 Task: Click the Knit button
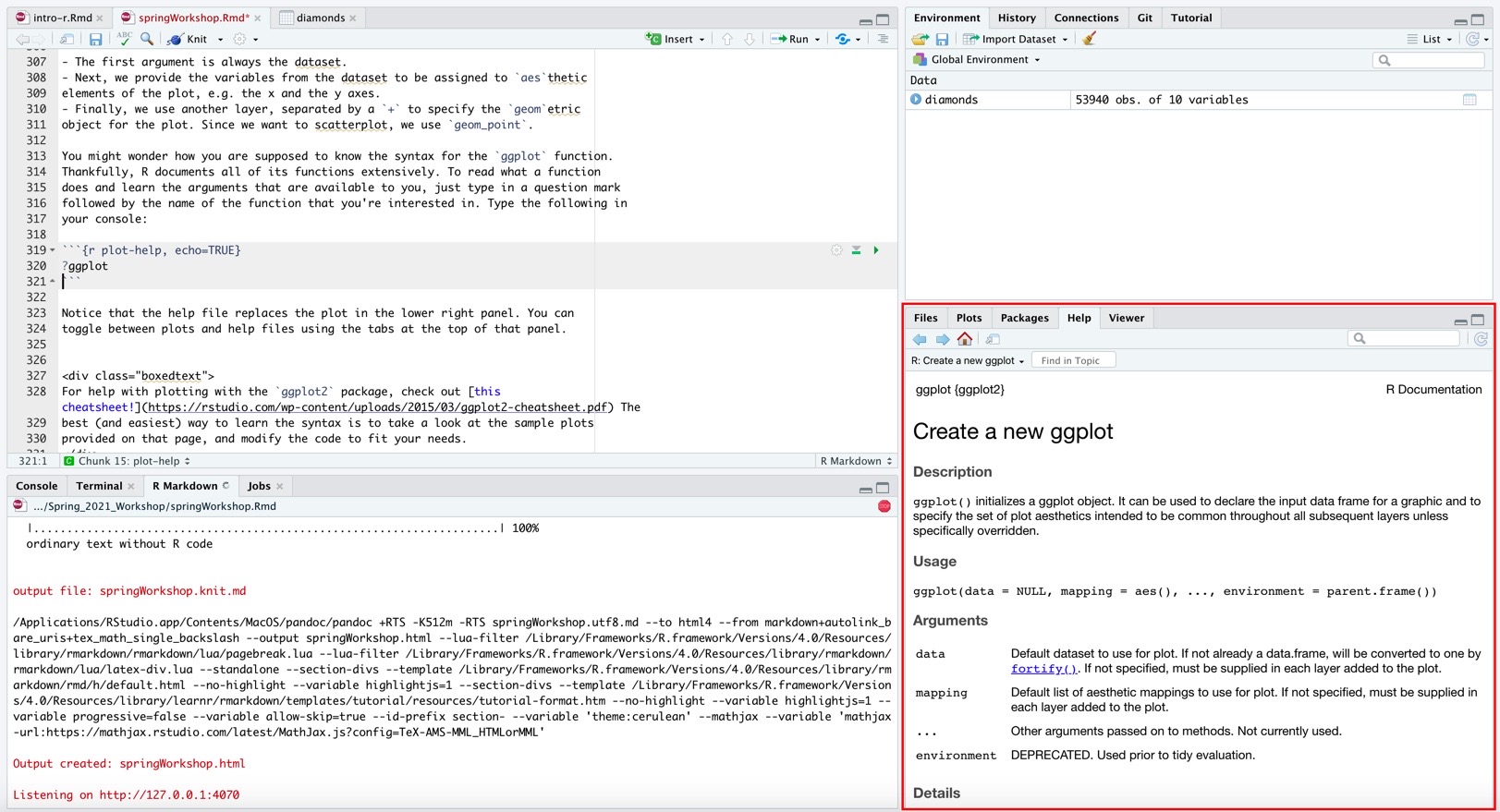tap(188, 39)
